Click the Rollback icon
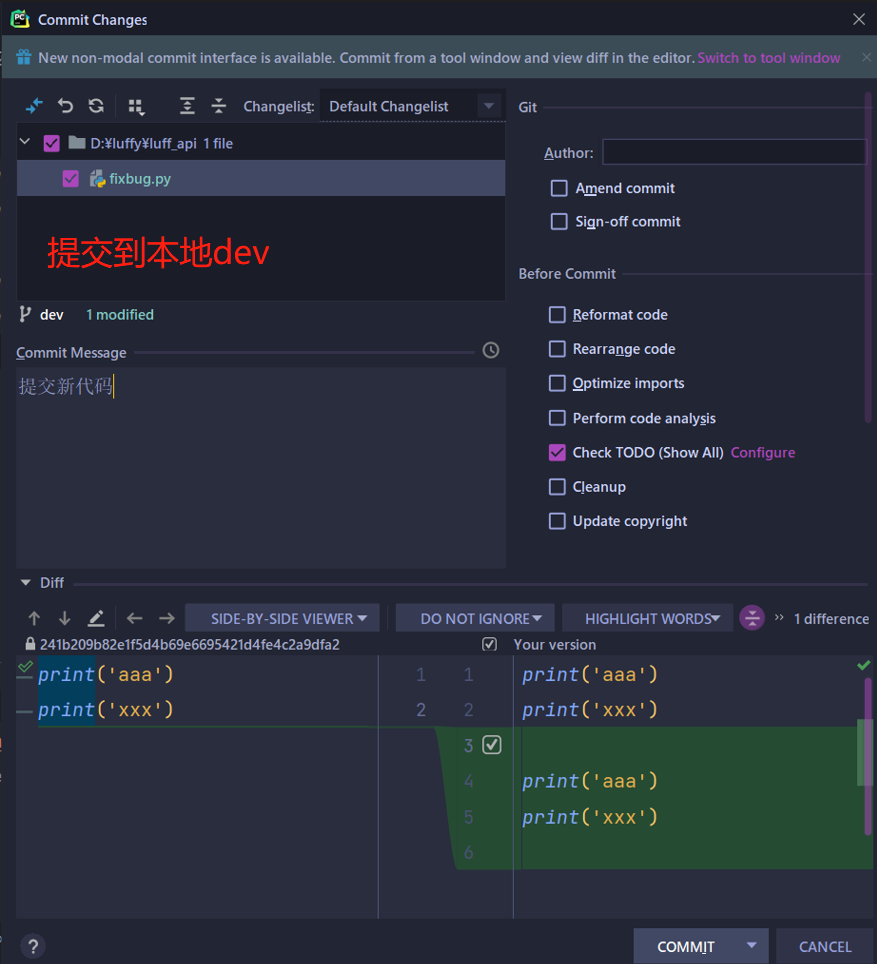Screen dimensions: 877x964 (x=65, y=106)
